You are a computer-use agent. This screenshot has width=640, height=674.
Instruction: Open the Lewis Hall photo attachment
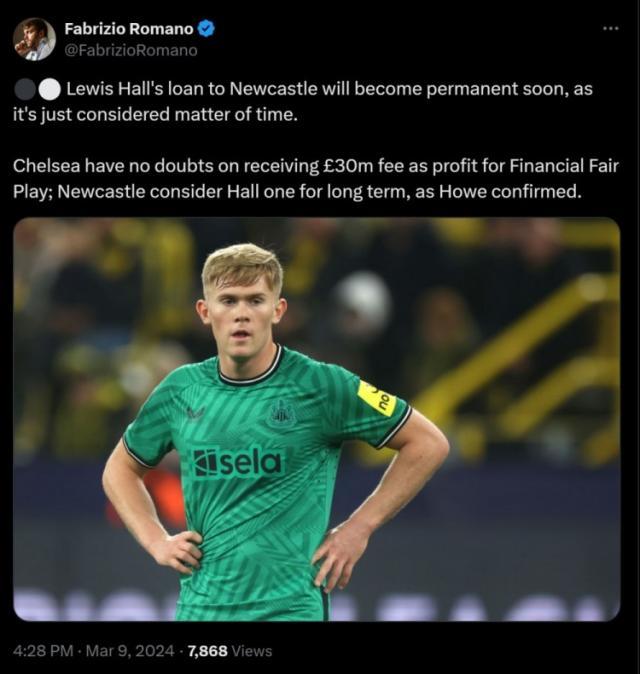pos(316,419)
